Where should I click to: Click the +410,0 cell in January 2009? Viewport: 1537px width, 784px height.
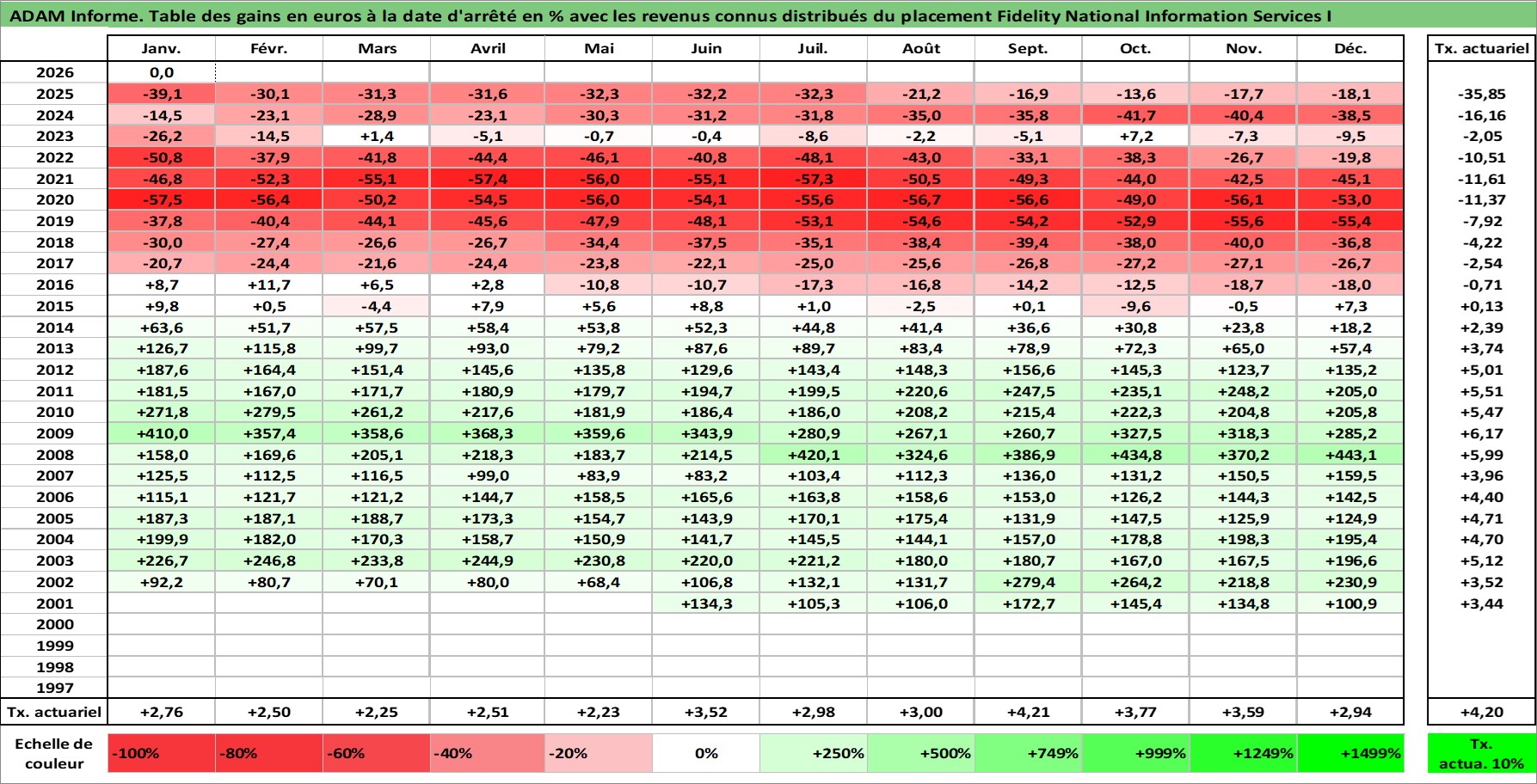[x=161, y=433]
